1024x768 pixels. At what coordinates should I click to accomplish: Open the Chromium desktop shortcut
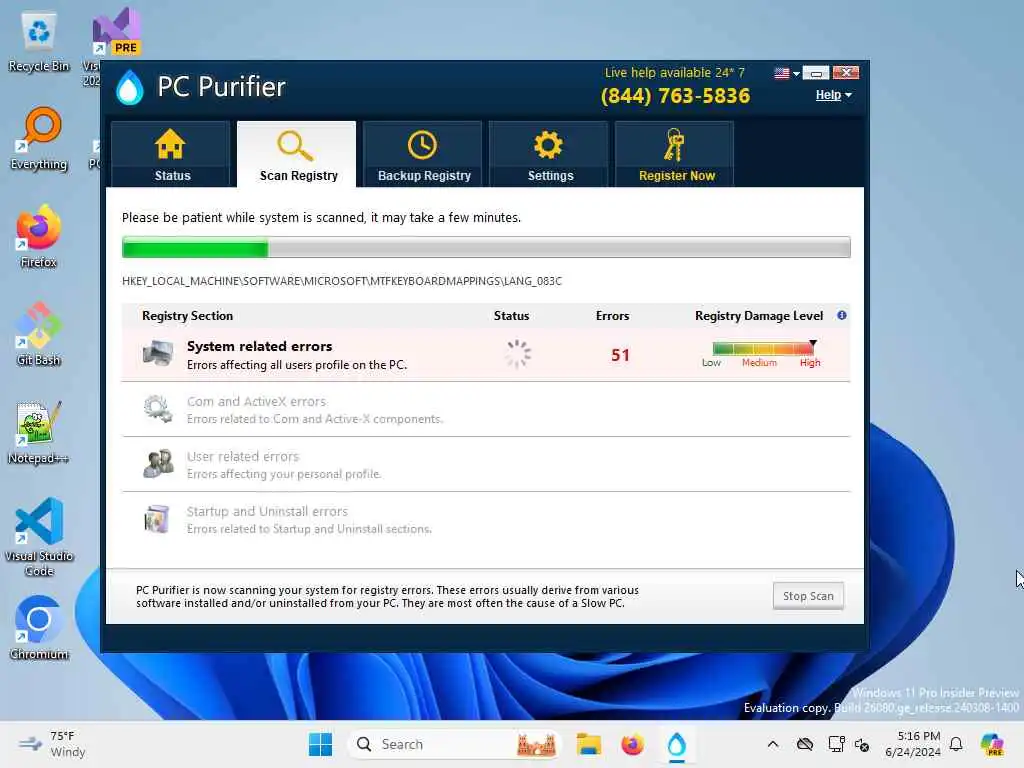pos(39,628)
